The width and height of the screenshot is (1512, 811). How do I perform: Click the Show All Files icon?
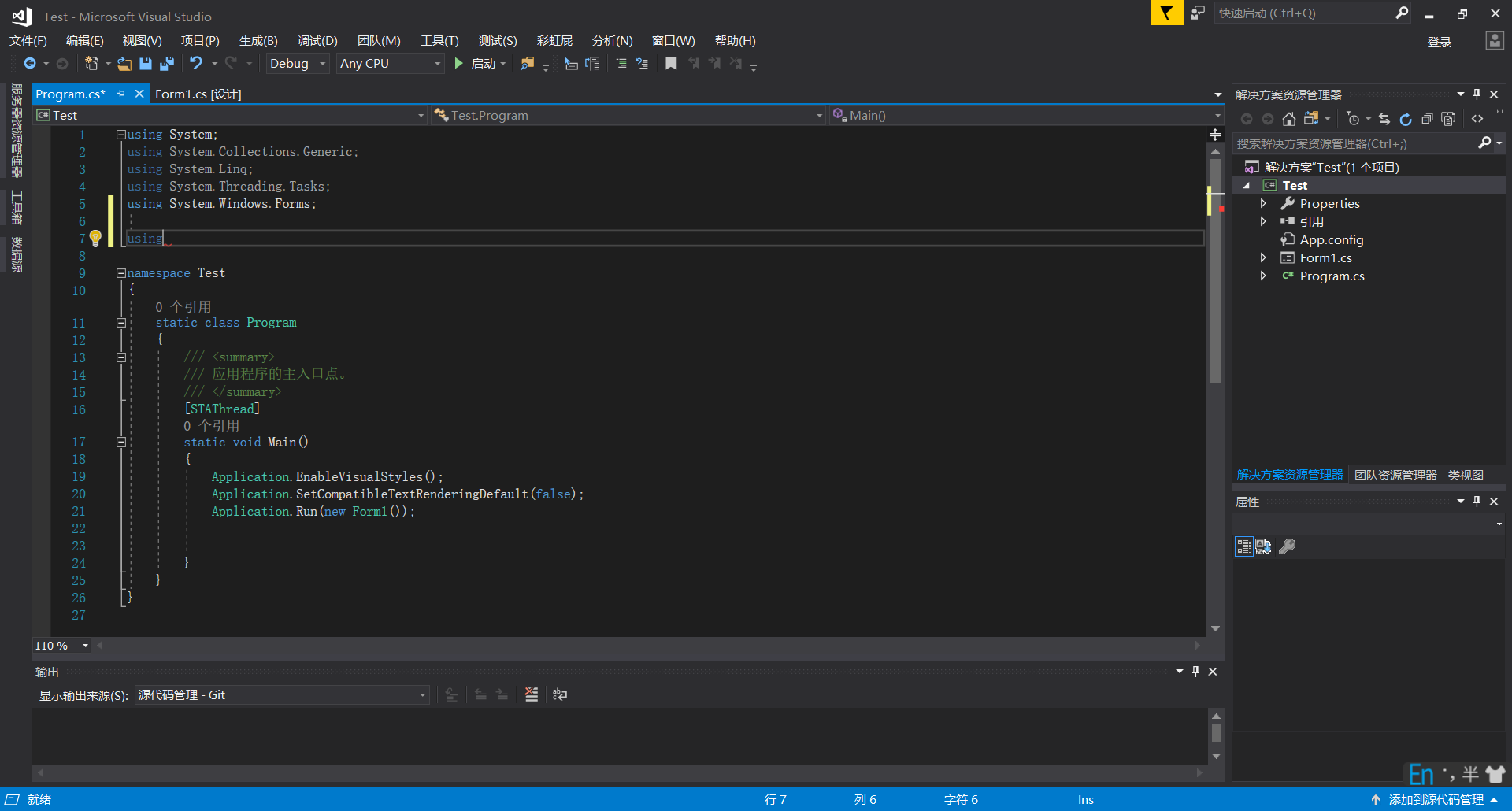[x=1448, y=119]
